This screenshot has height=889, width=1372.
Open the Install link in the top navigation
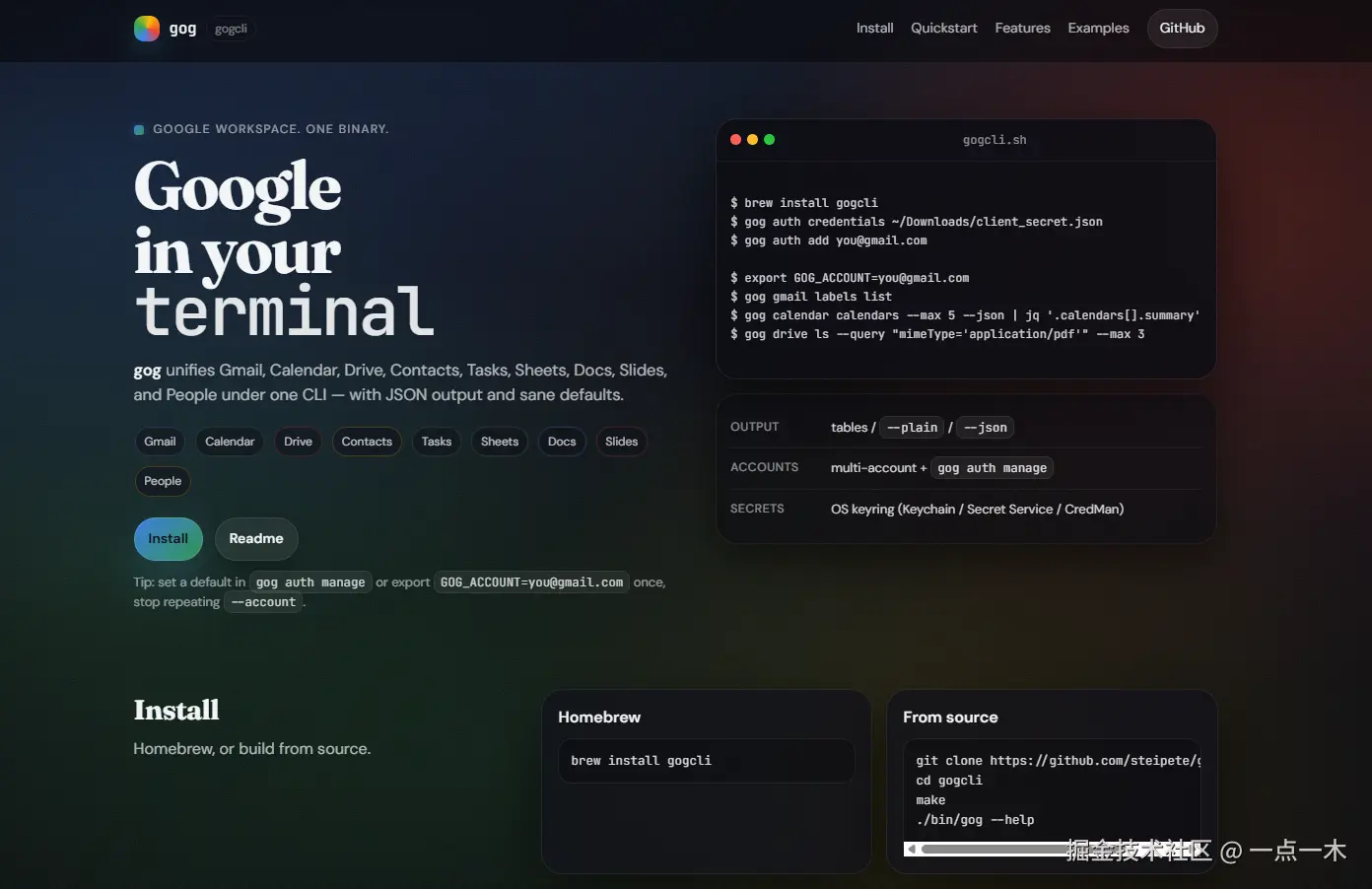coord(874,29)
